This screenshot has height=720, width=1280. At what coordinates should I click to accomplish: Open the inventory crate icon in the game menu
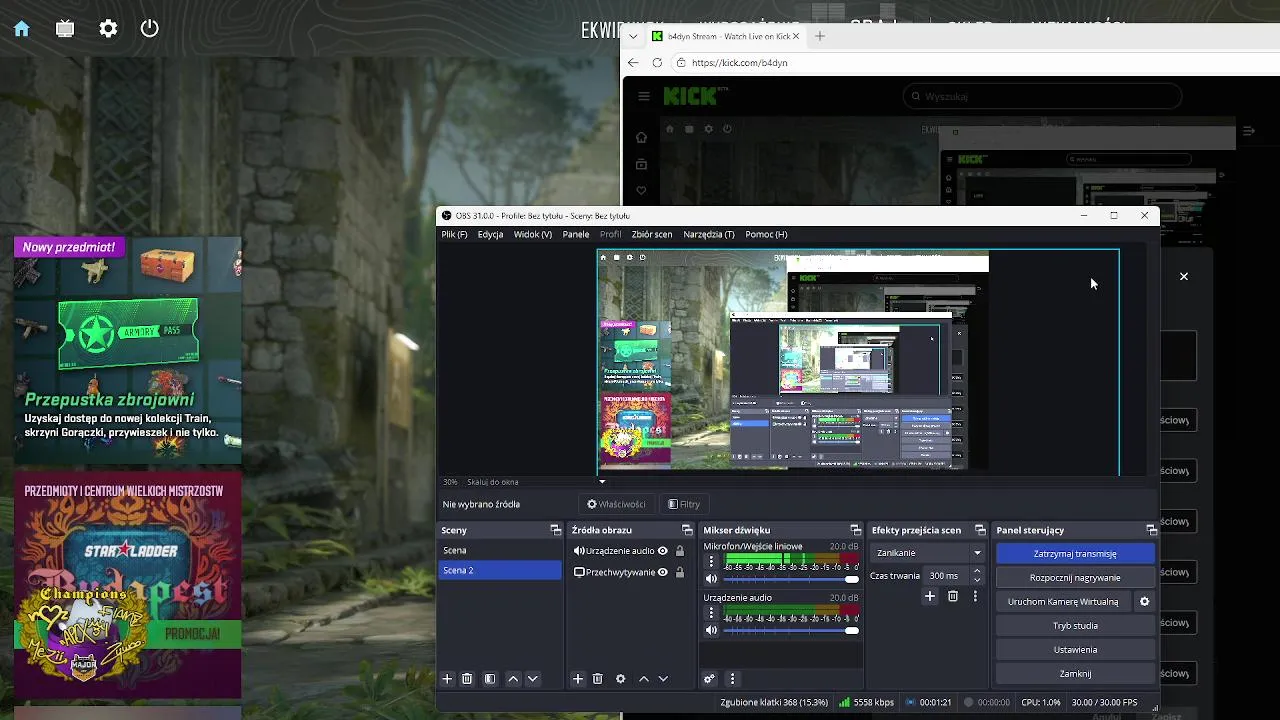click(x=65, y=29)
